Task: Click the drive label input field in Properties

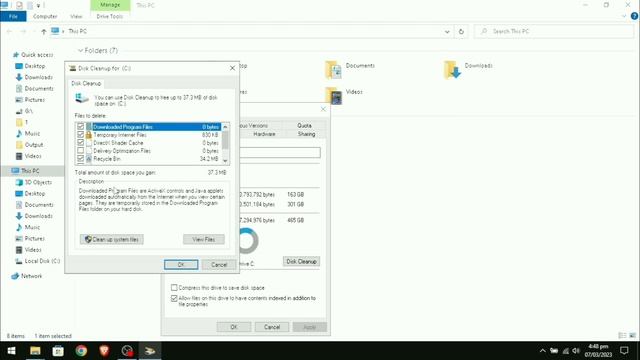Action: click(280, 153)
